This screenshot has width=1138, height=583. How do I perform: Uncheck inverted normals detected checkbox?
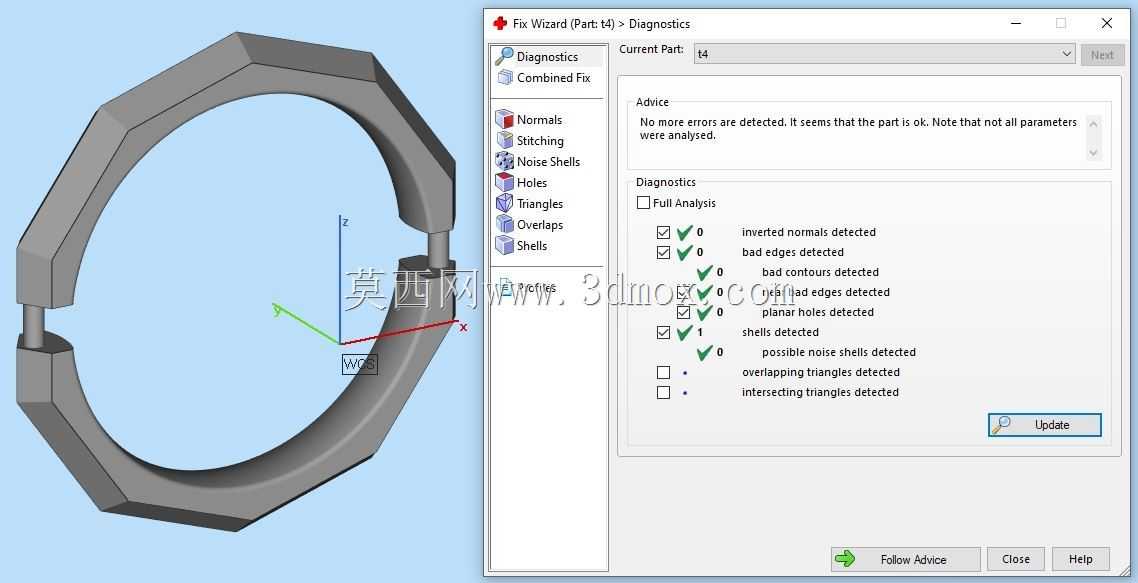point(663,232)
